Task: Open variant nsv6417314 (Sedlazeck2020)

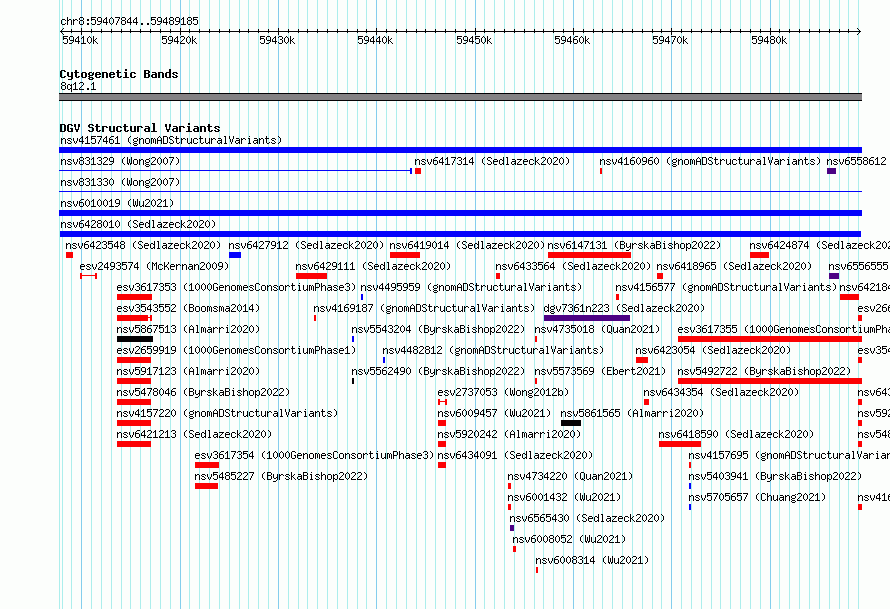Action: click(x=492, y=161)
